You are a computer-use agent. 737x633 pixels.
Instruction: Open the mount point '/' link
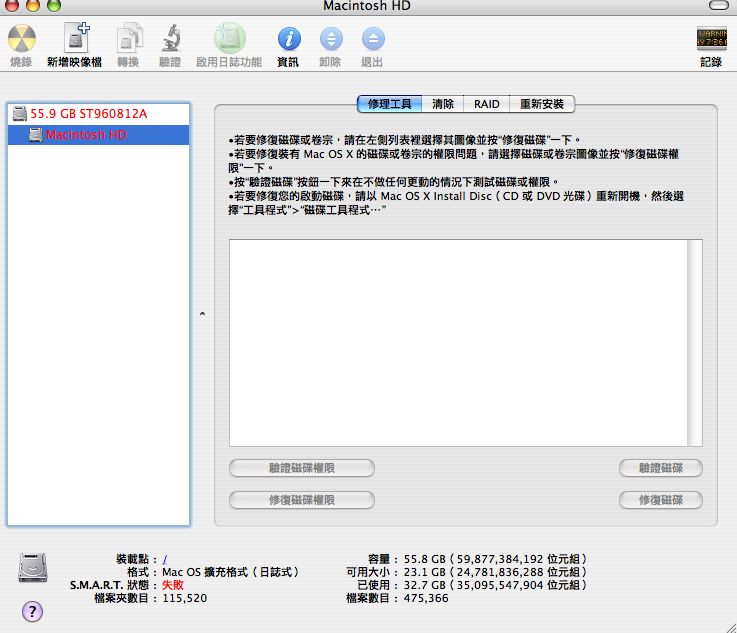coord(165,559)
